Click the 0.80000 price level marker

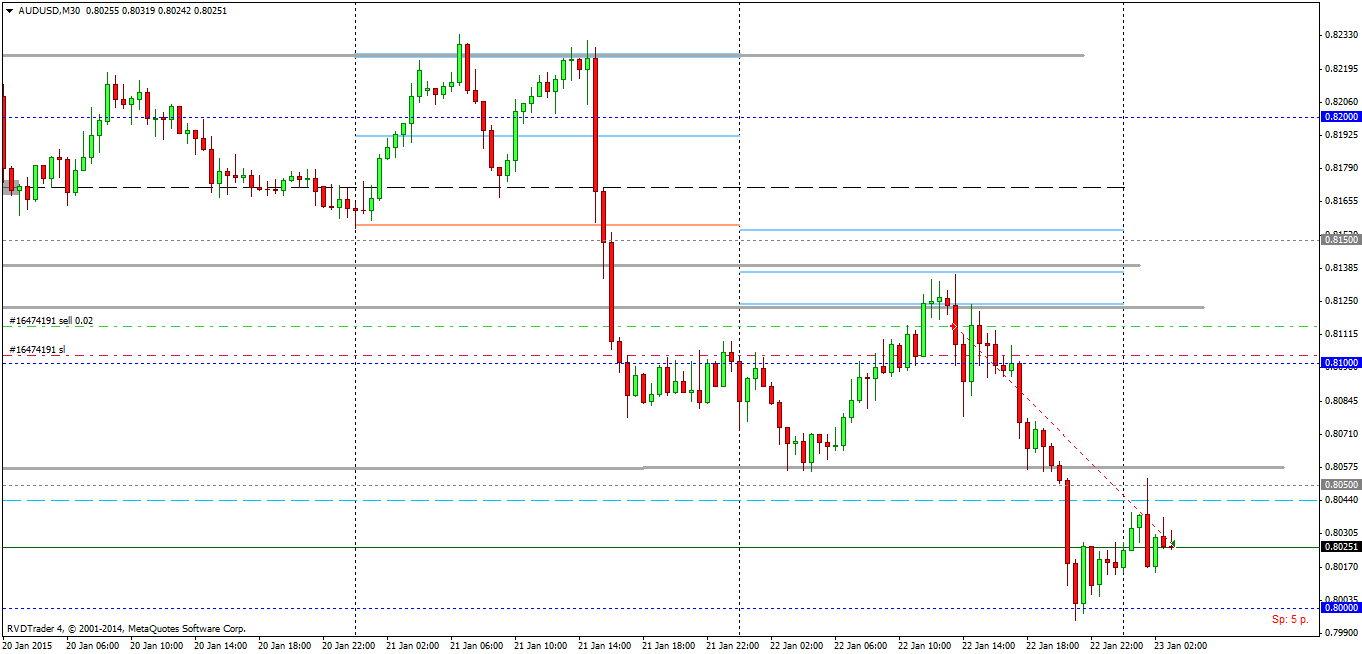click(x=1341, y=608)
